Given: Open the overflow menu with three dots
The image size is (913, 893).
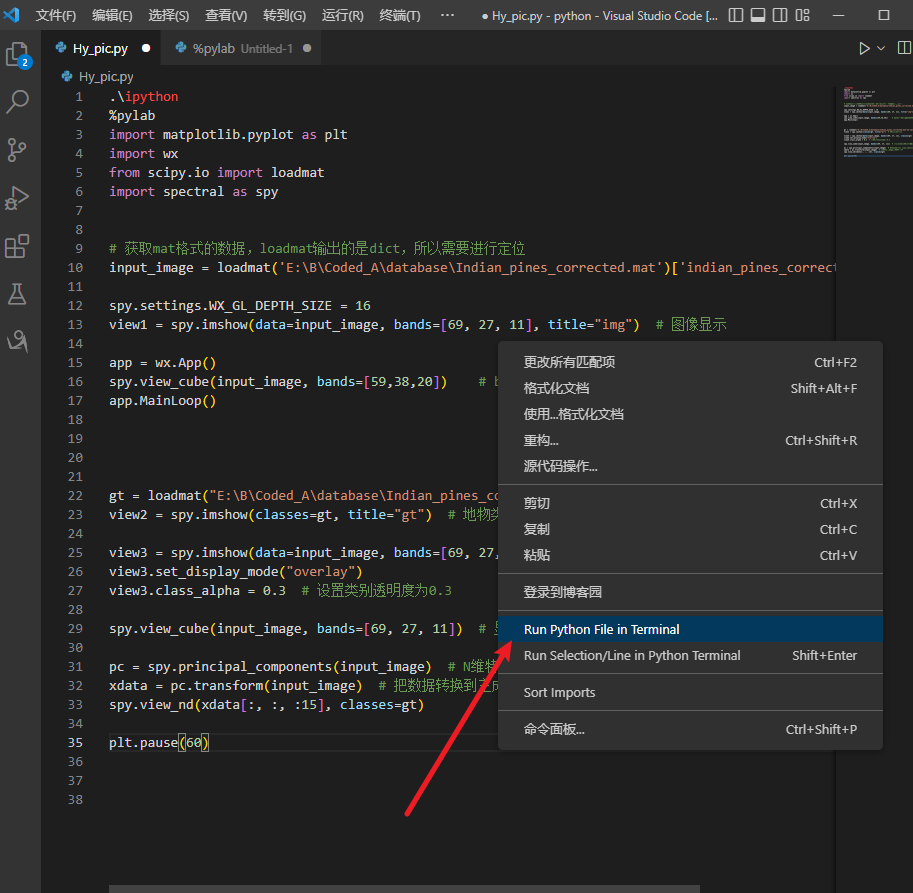Looking at the screenshot, I should point(447,16).
